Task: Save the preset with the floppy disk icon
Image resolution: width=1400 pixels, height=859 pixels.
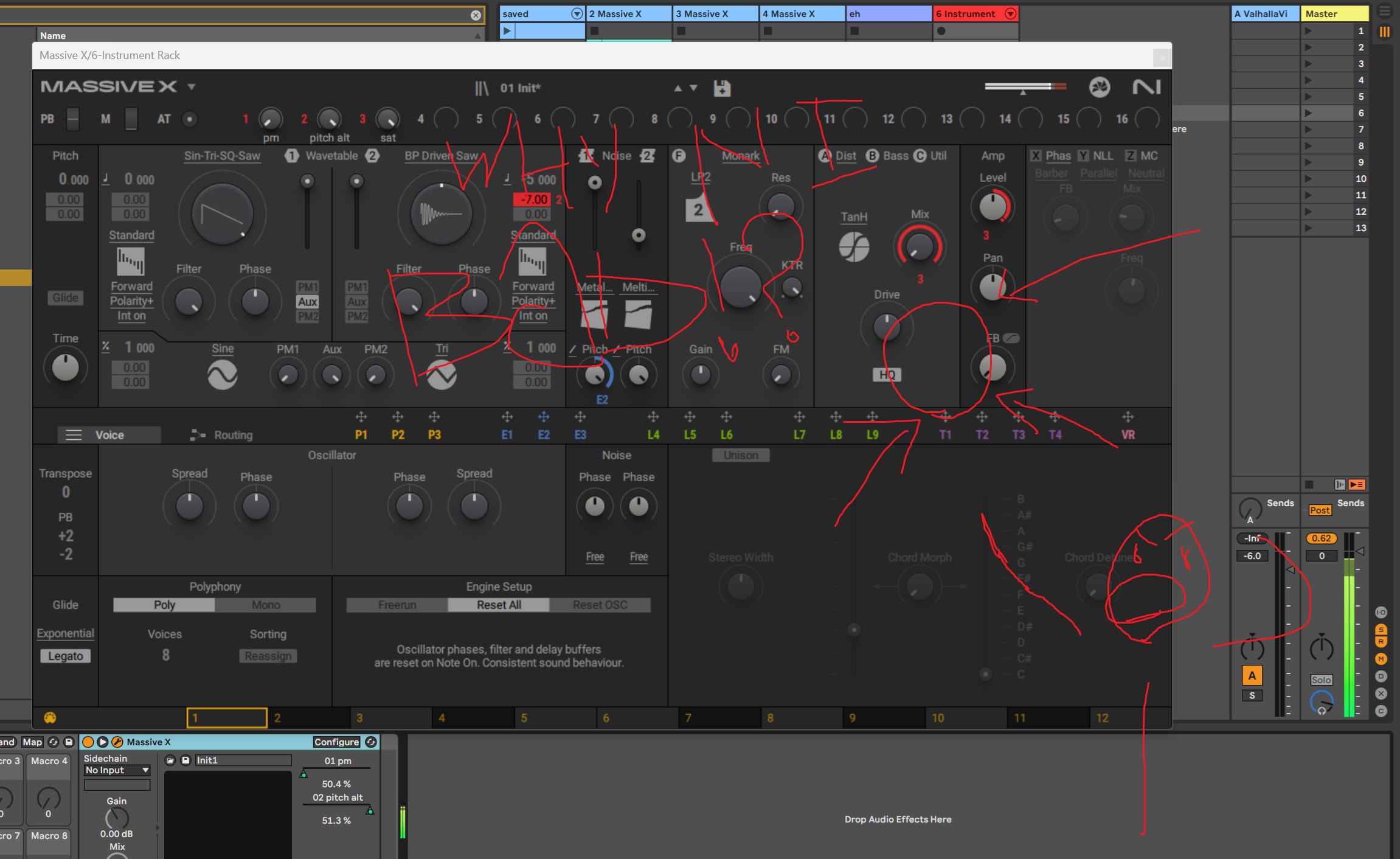Action: (722, 88)
